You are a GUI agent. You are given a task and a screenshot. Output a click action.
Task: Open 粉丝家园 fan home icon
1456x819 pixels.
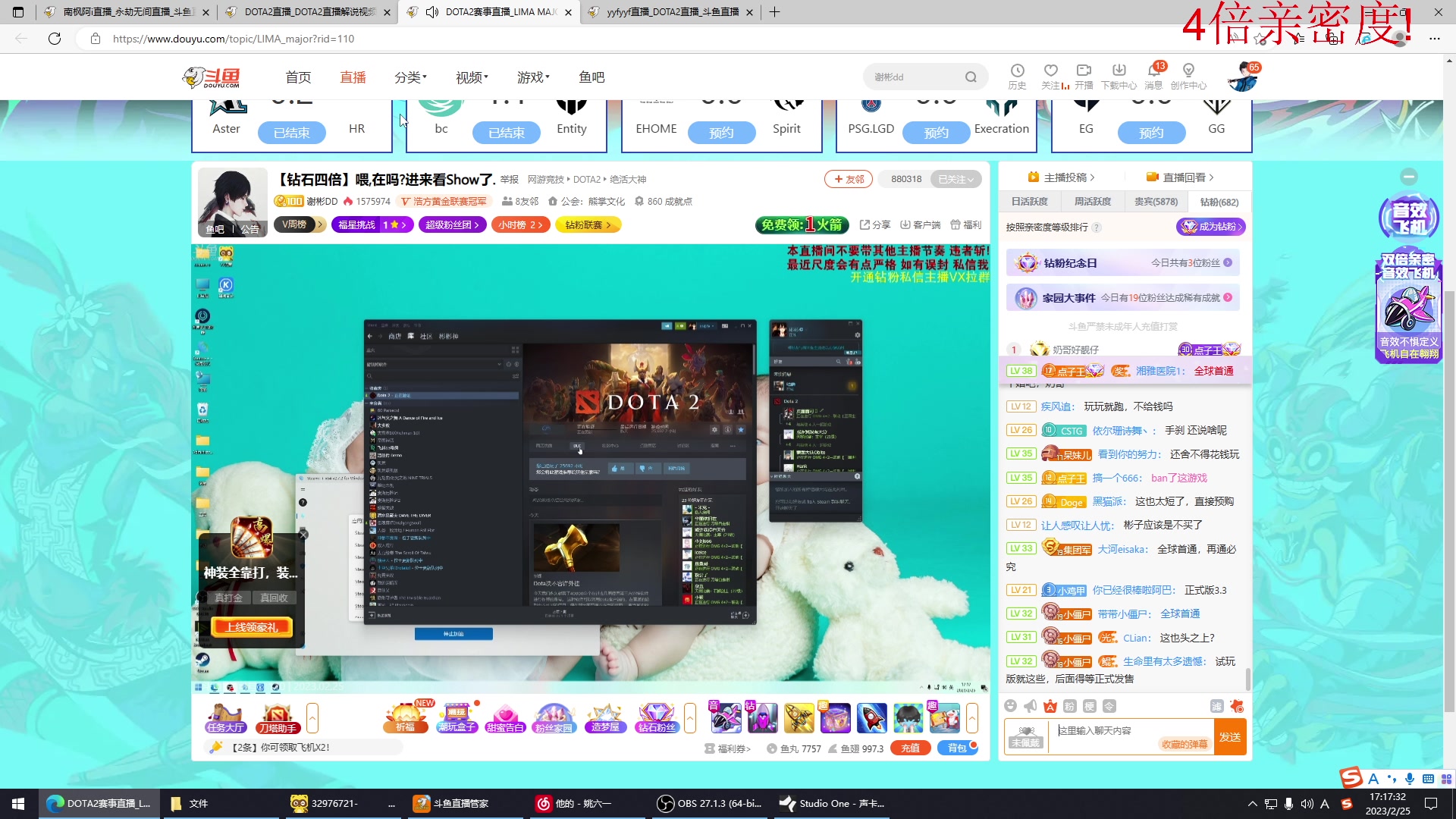tap(554, 717)
